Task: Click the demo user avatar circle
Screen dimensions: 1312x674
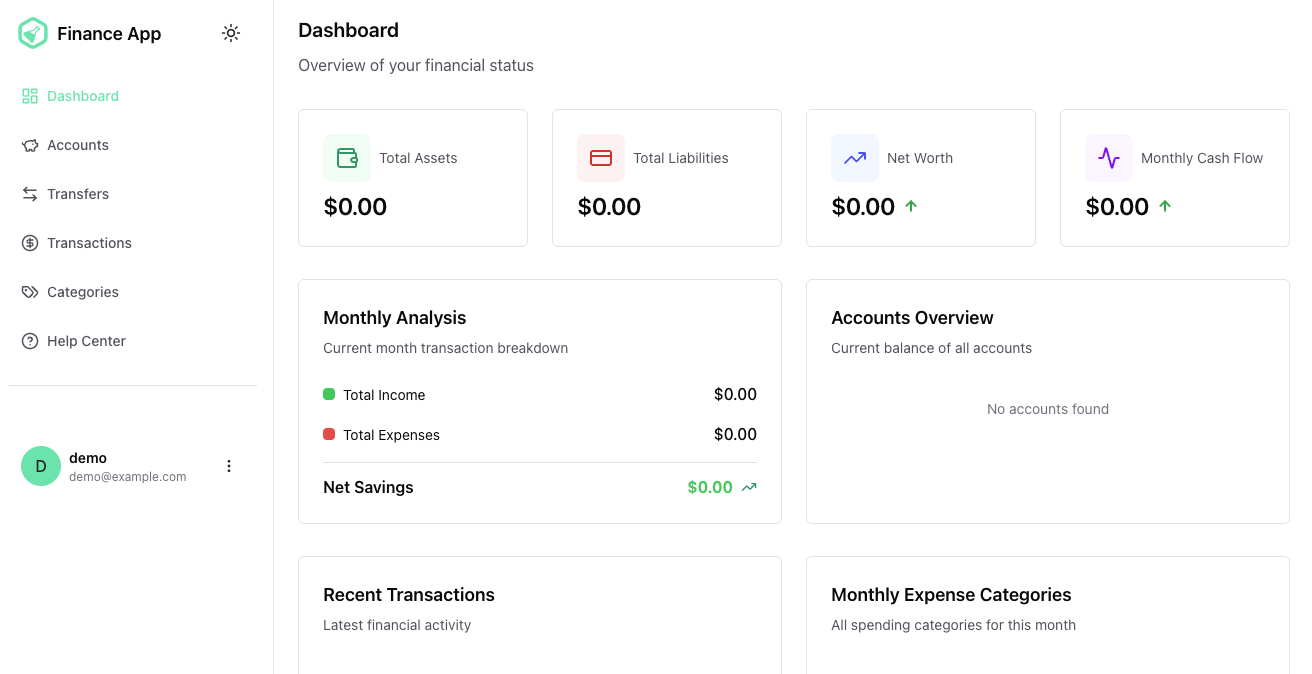Action: click(x=41, y=466)
